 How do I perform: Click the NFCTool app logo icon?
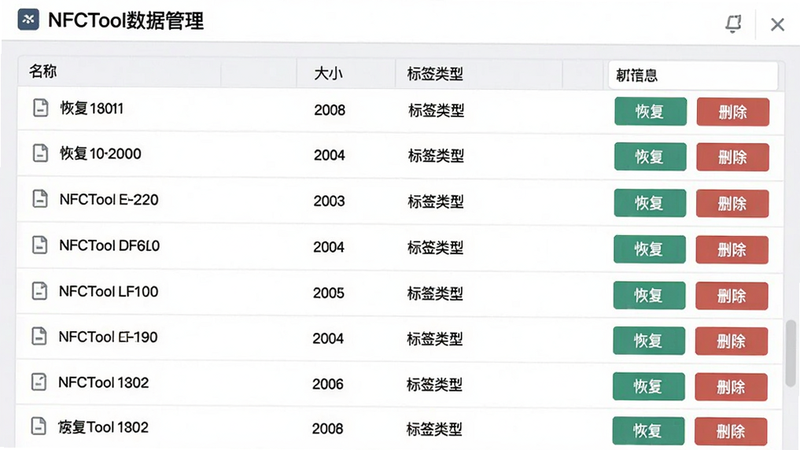pos(28,20)
